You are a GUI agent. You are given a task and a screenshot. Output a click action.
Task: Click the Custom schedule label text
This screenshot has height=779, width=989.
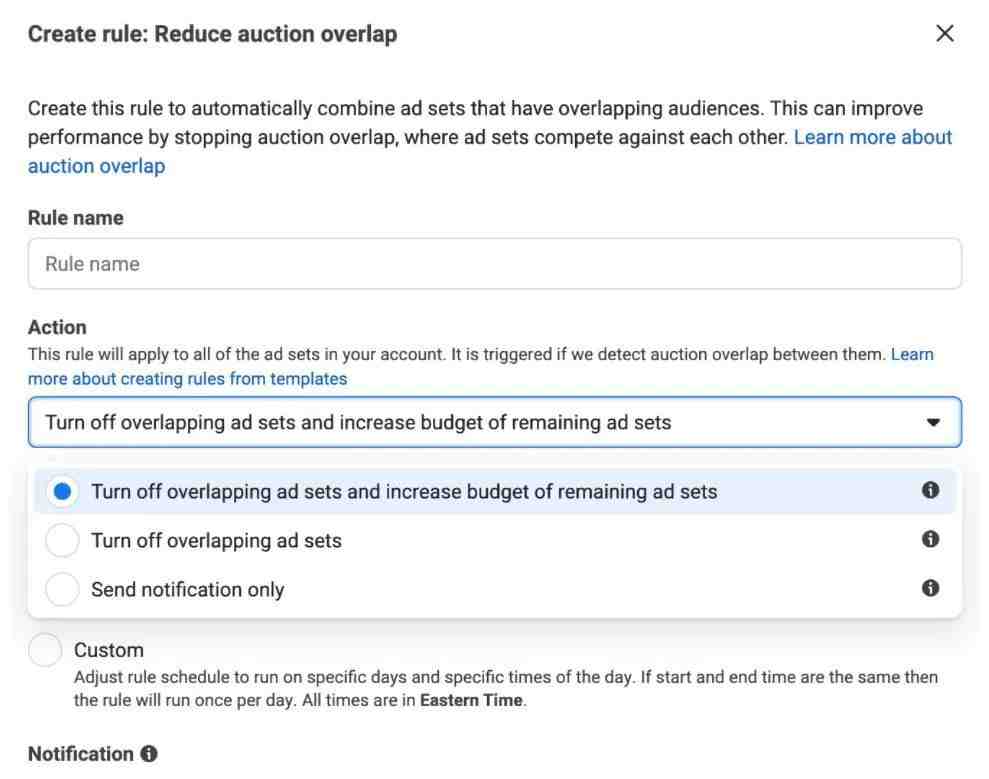(x=108, y=650)
